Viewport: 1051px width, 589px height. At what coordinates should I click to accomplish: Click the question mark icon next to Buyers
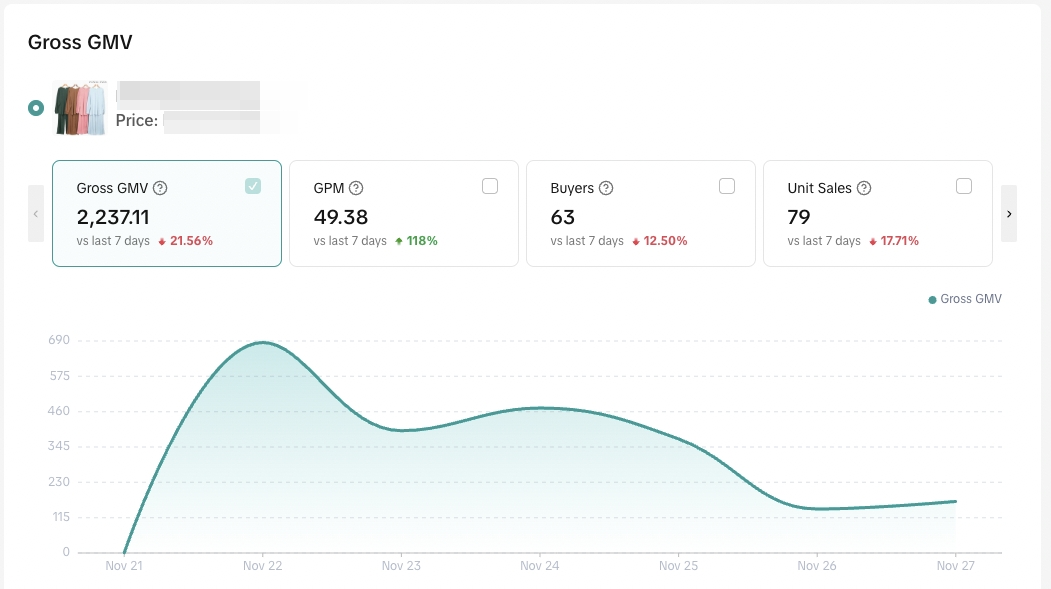pyautogui.click(x=606, y=188)
